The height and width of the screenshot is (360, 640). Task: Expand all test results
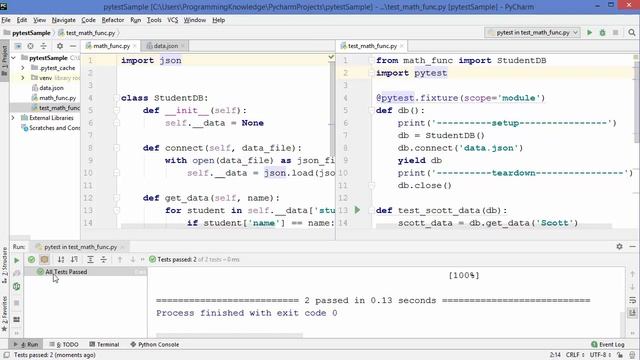point(91,260)
